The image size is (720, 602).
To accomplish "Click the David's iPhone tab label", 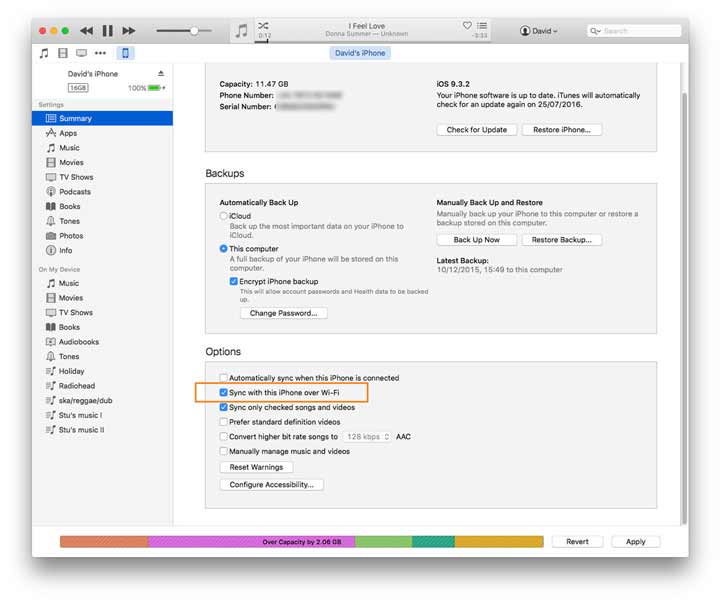I will [x=360, y=53].
